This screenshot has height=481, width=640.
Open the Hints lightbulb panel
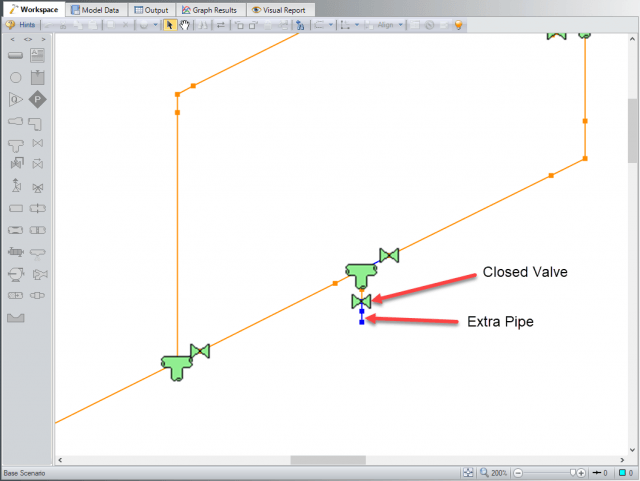pyautogui.click(x=20, y=25)
